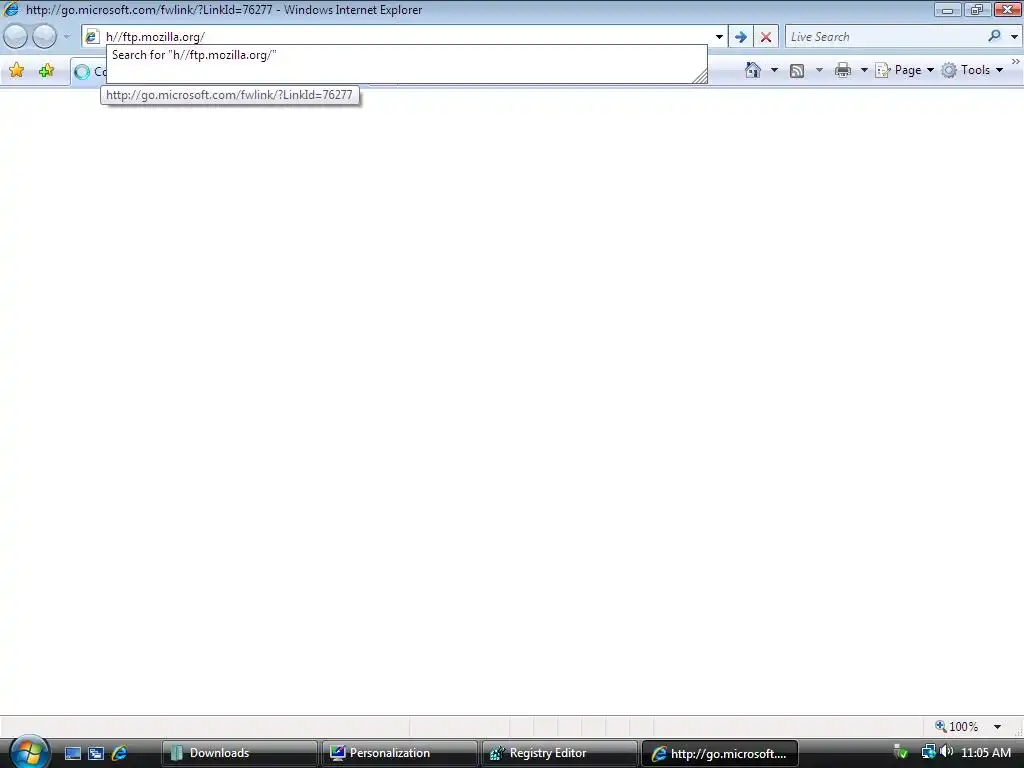Launch Internet Explorer from quick launch
Screen dimensions: 1024x768
click(119, 753)
